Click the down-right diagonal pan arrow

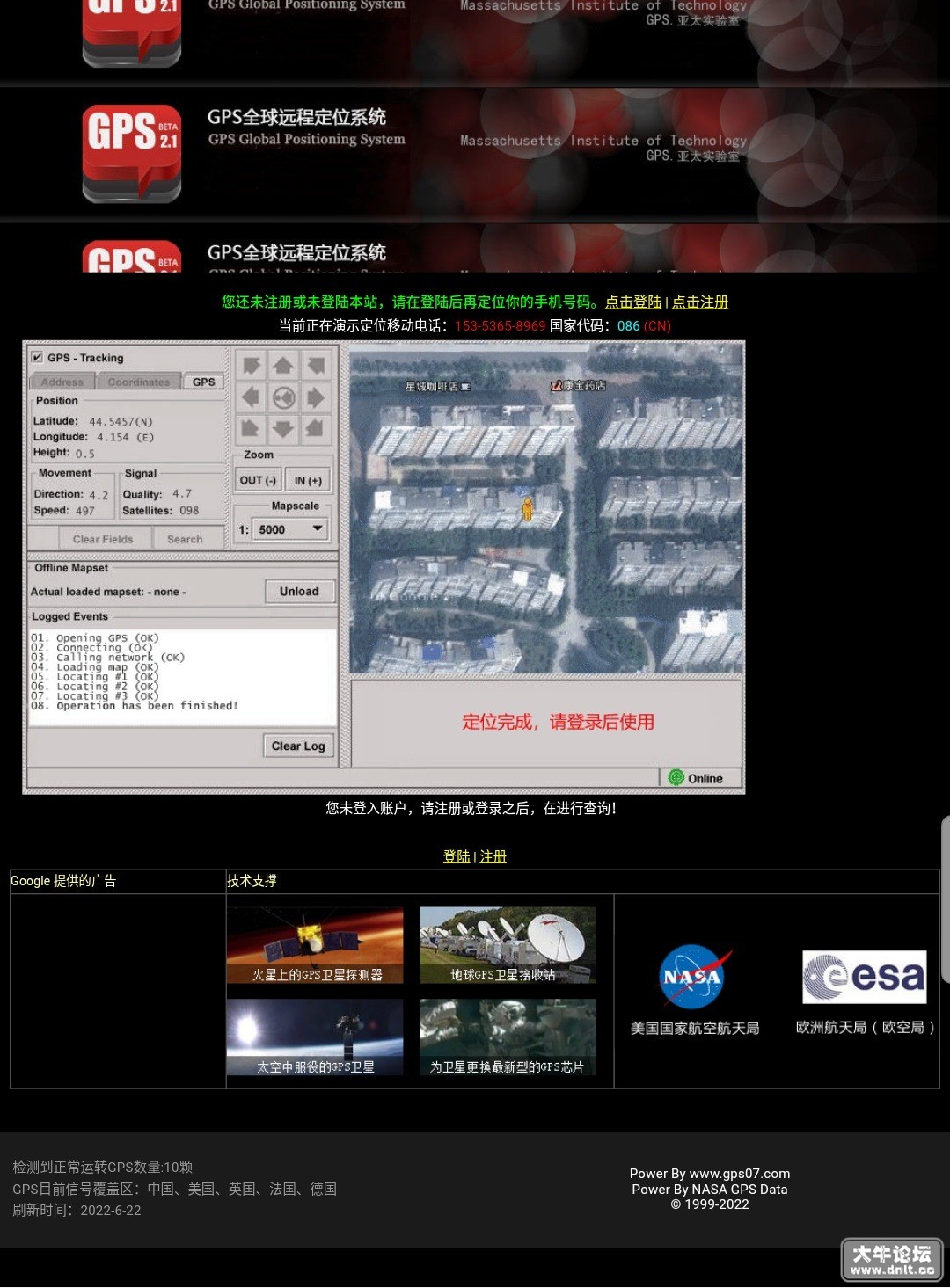pyautogui.click(x=315, y=430)
